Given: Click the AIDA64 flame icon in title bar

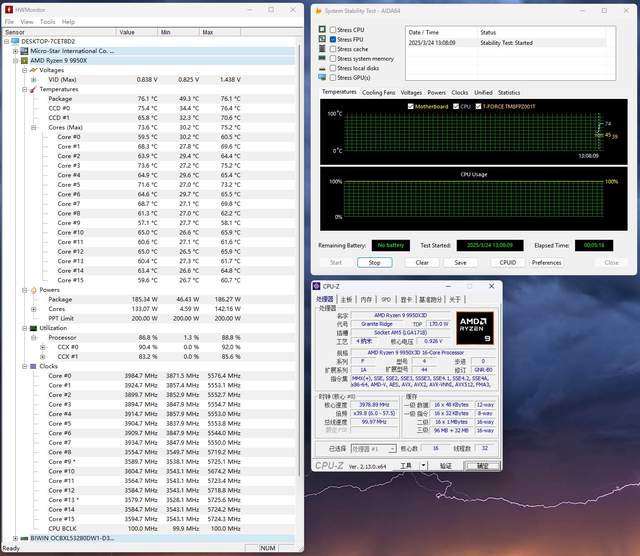Looking at the screenshot, I should coord(319,11).
